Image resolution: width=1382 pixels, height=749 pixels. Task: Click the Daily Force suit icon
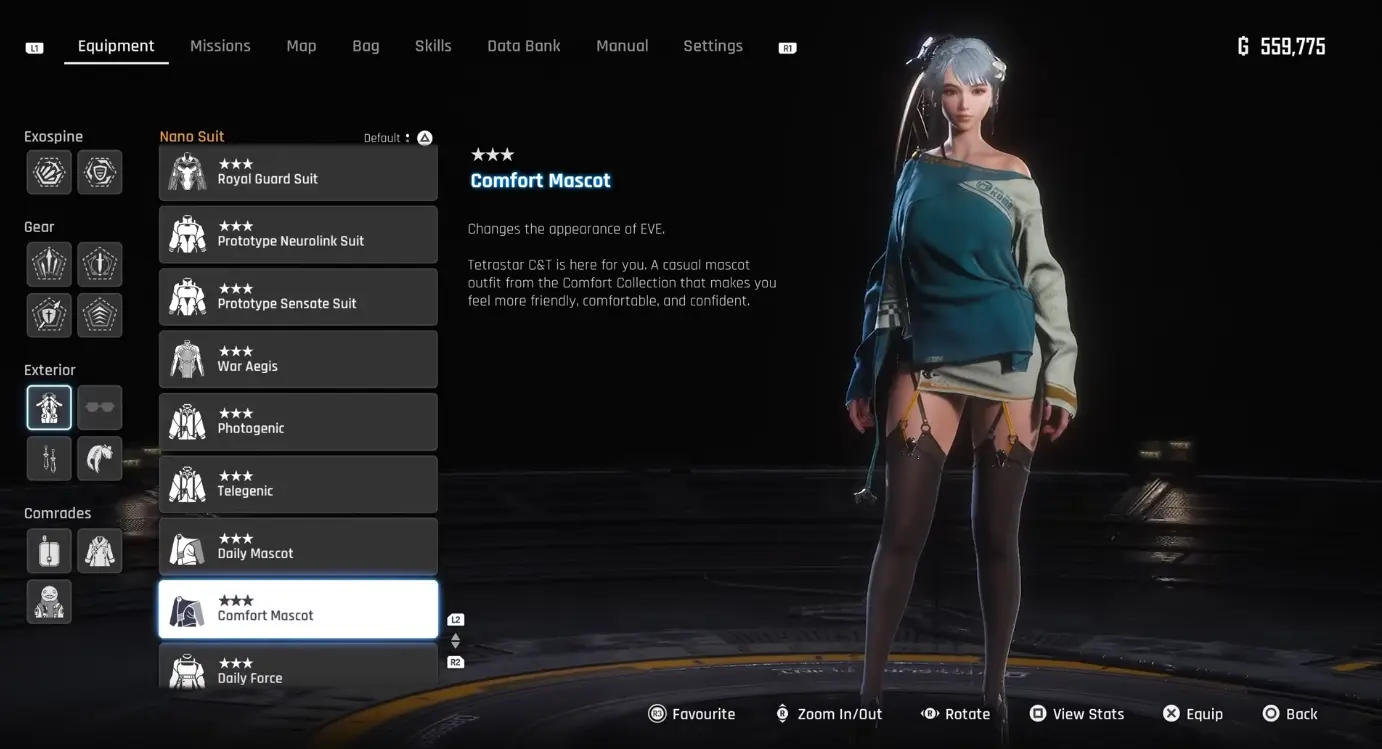[x=187, y=669]
